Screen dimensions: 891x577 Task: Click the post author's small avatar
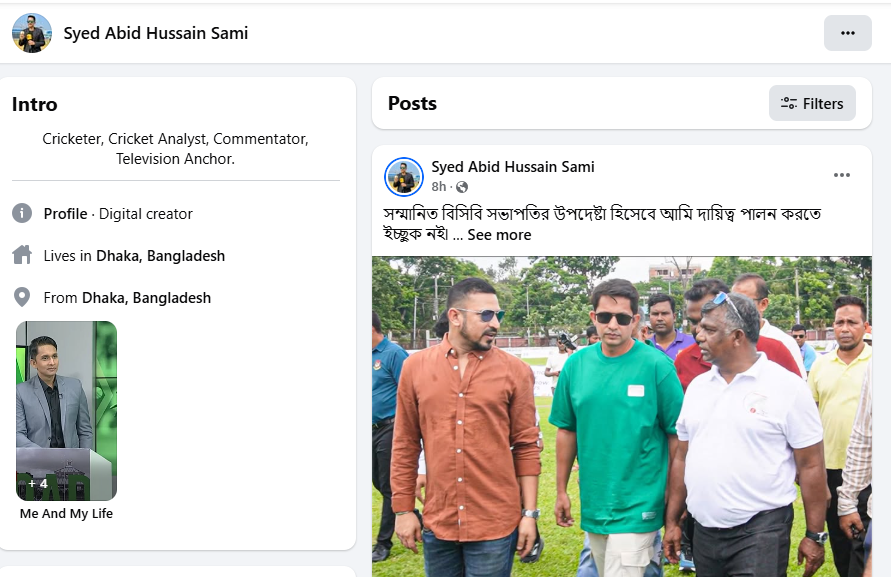[x=404, y=177]
